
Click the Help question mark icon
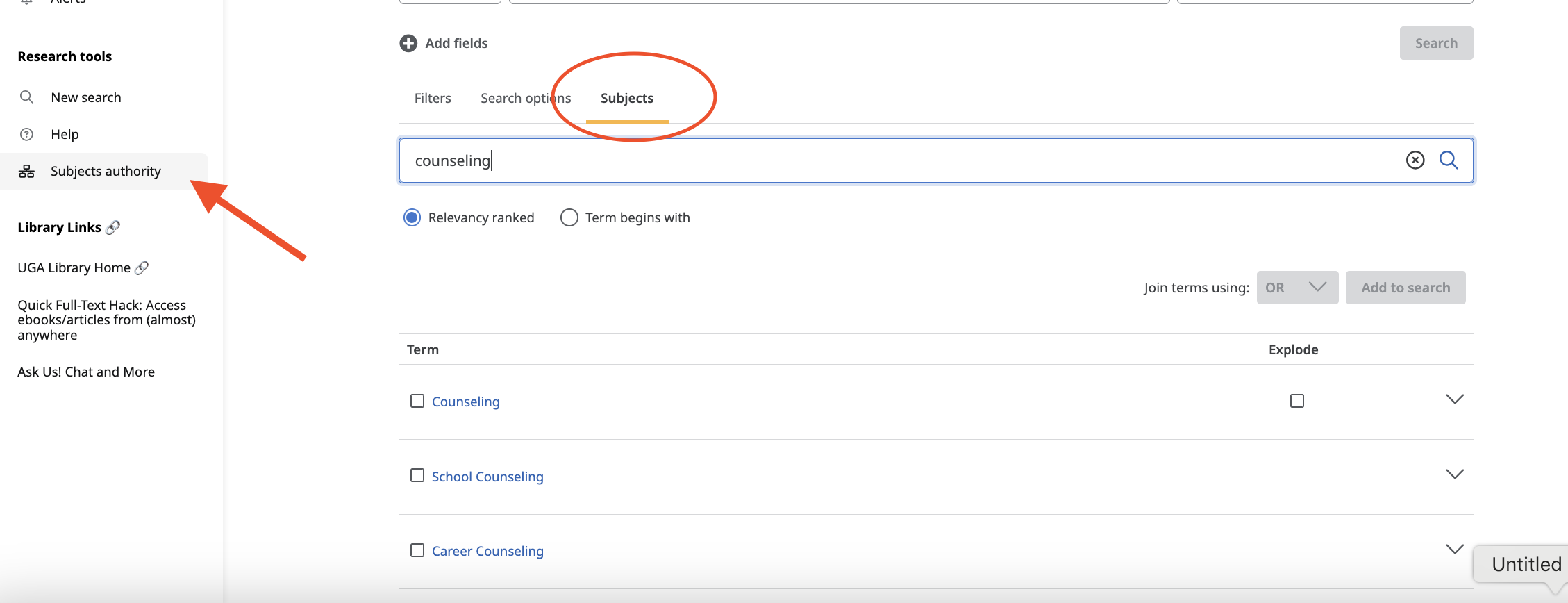pos(26,134)
